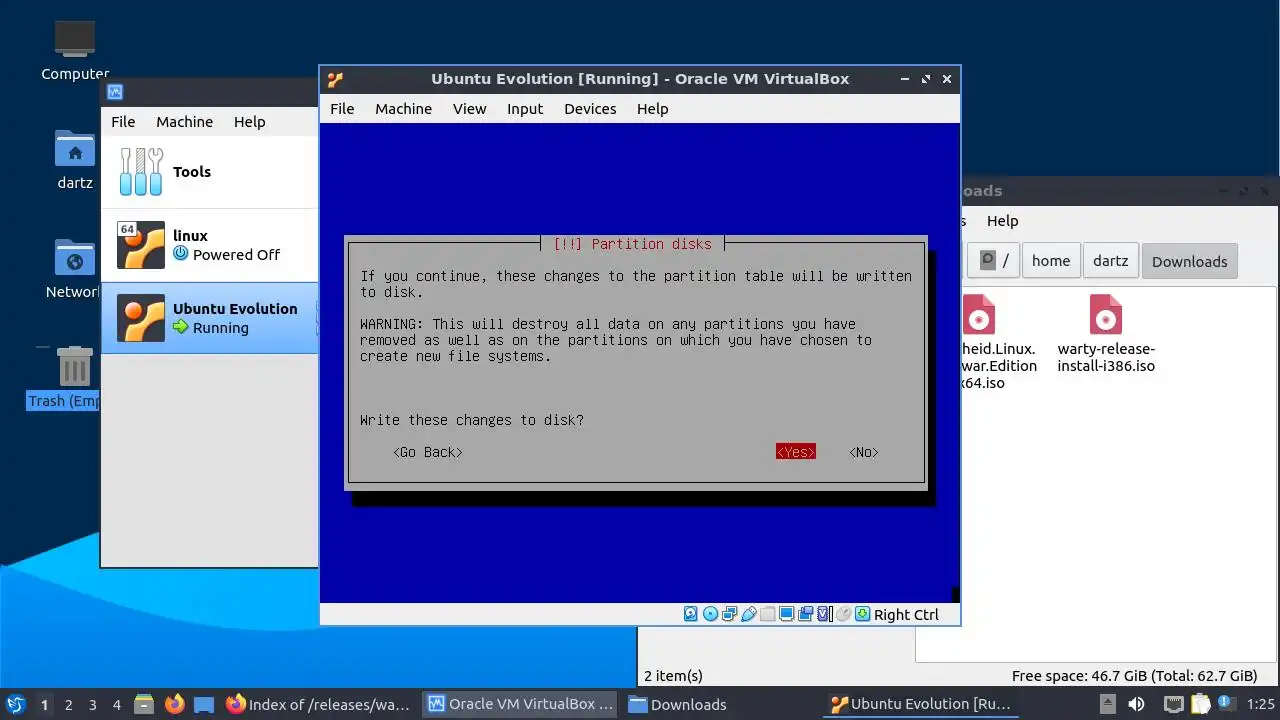Switch to workspace 2
Viewport: 1280px width, 720px height.
coord(68,704)
